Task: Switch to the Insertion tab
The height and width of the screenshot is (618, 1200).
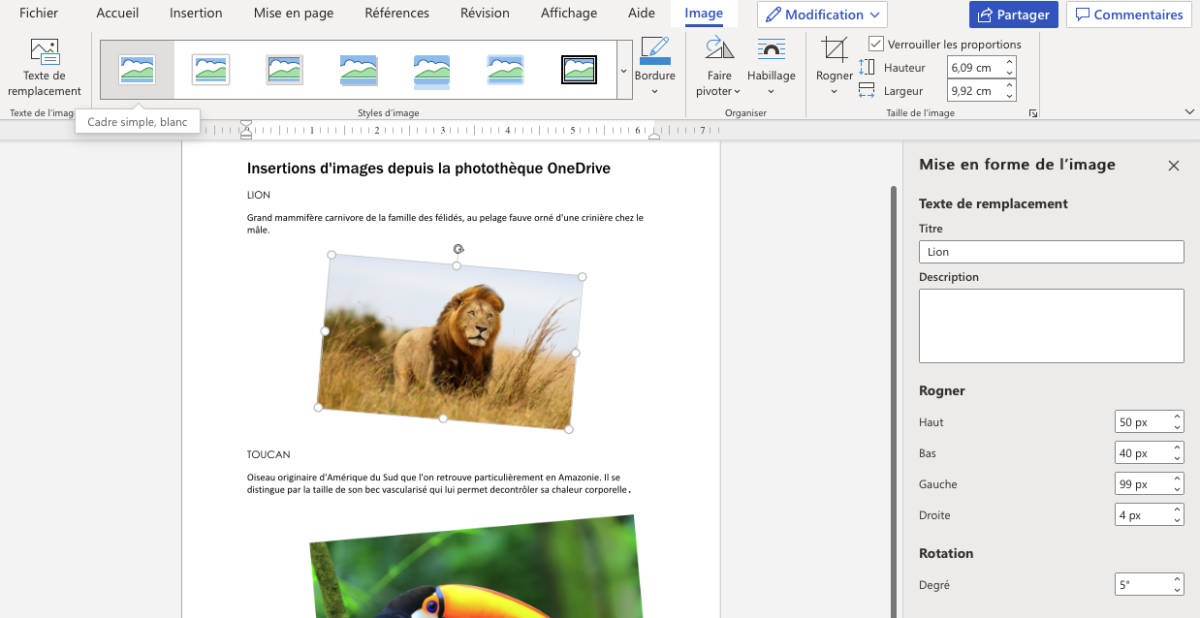Action: click(196, 14)
